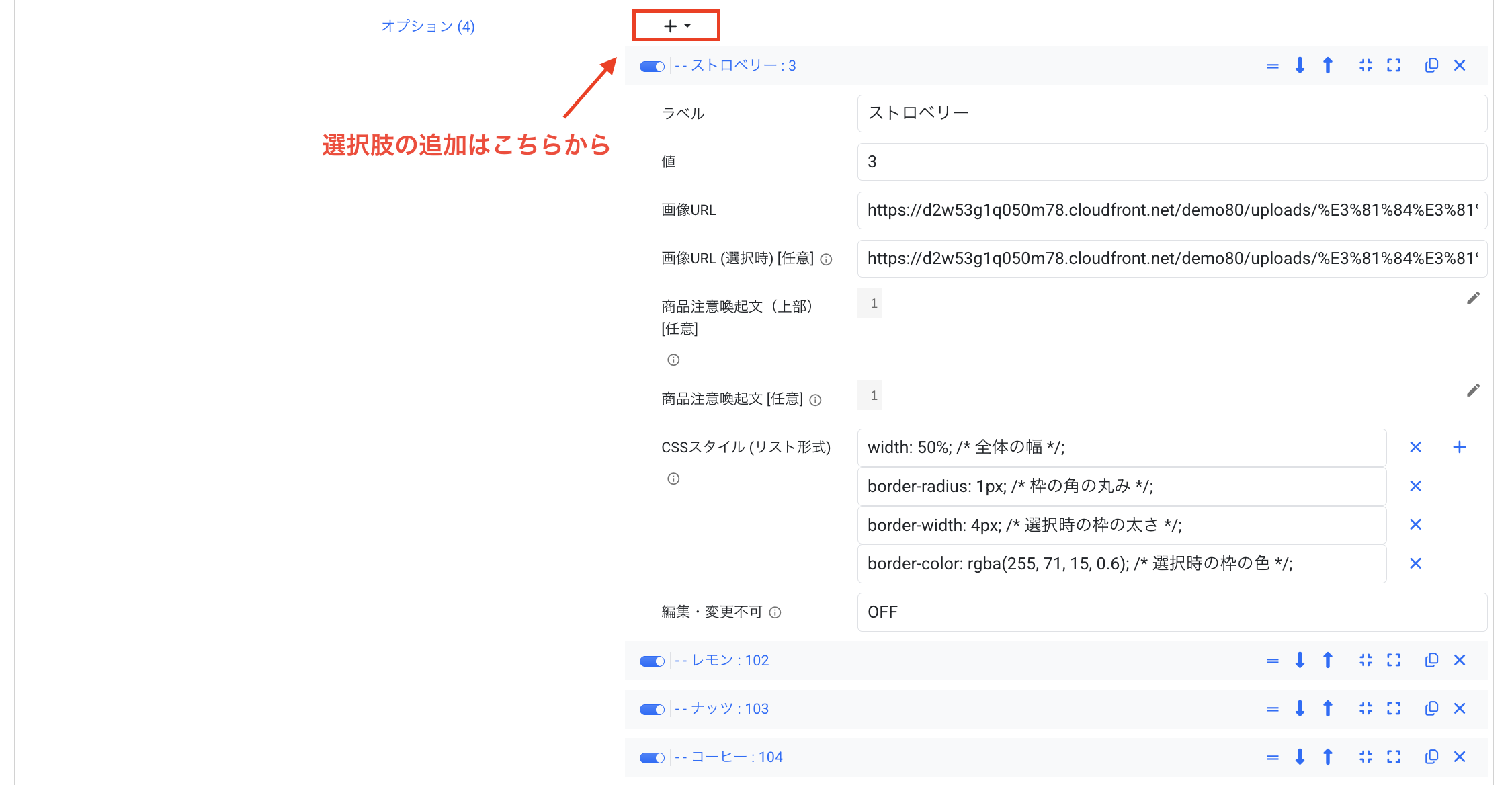
Task: Remove the border-radius CSS entry
Action: [1415, 486]
